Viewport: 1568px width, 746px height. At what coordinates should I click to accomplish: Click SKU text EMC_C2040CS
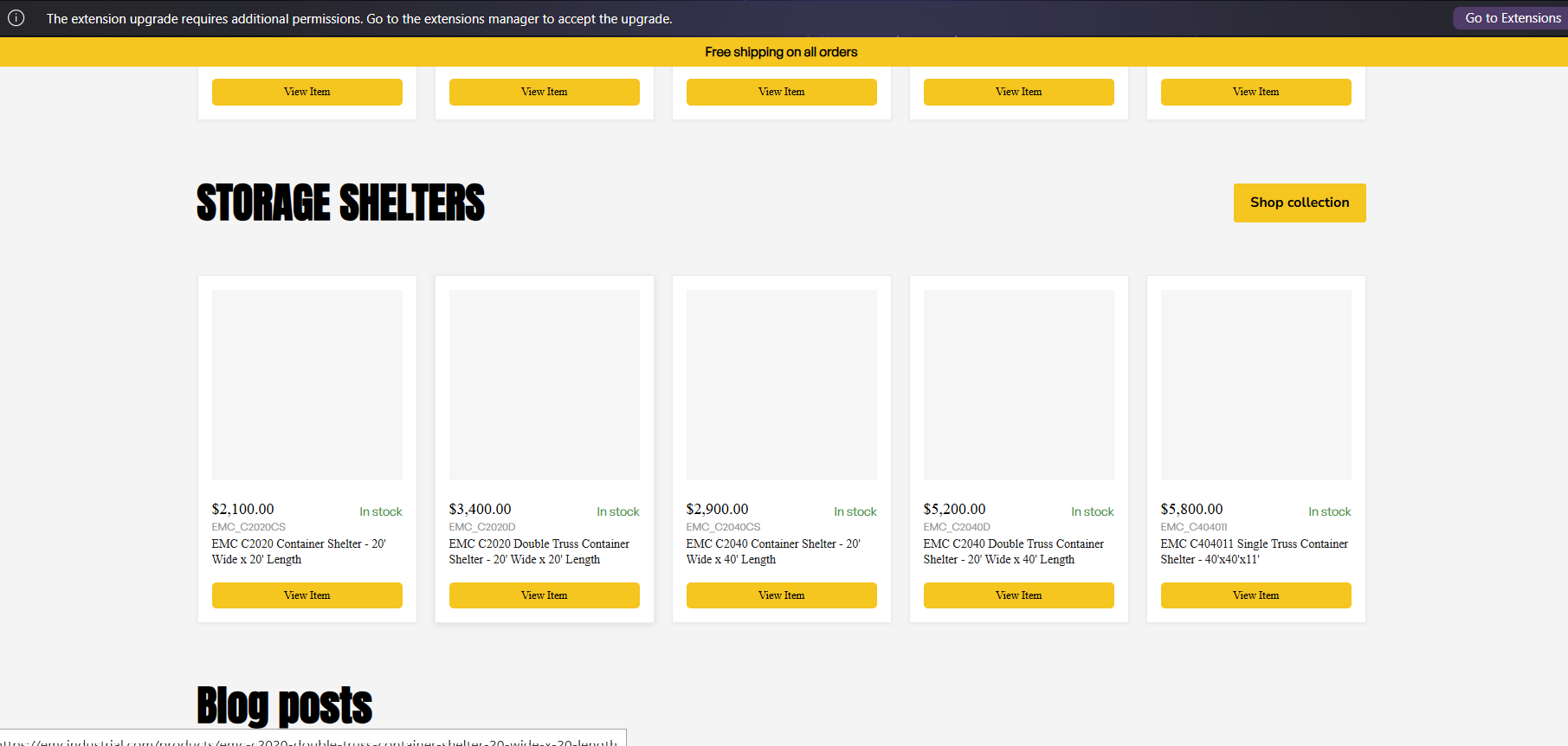tap(724, 527)
